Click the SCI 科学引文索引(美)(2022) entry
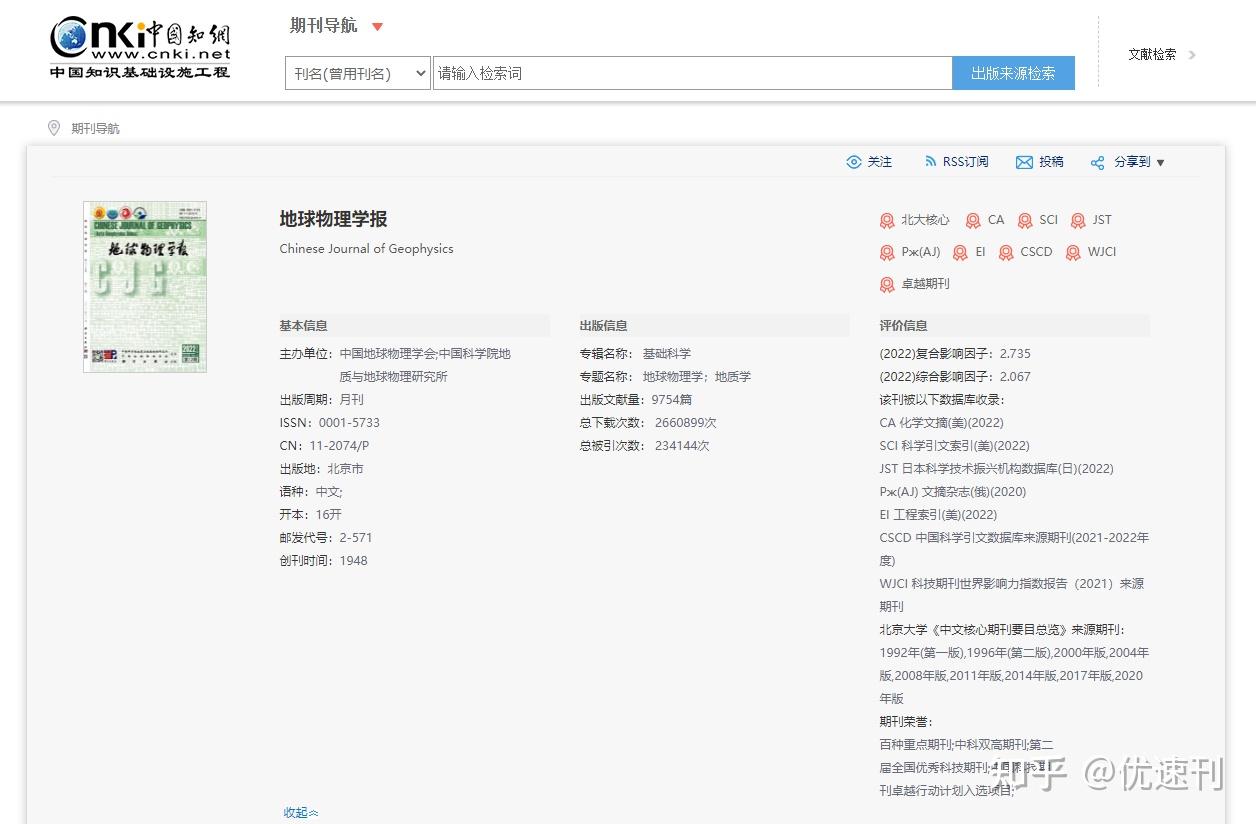 954,446
